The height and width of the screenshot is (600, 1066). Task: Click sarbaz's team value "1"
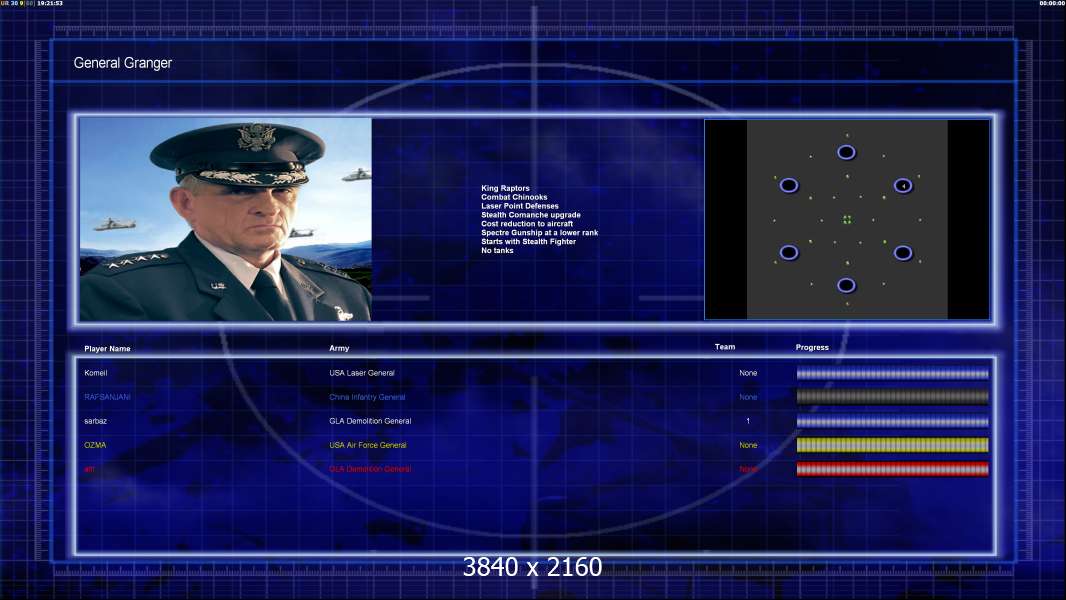(x=748, y=421)
